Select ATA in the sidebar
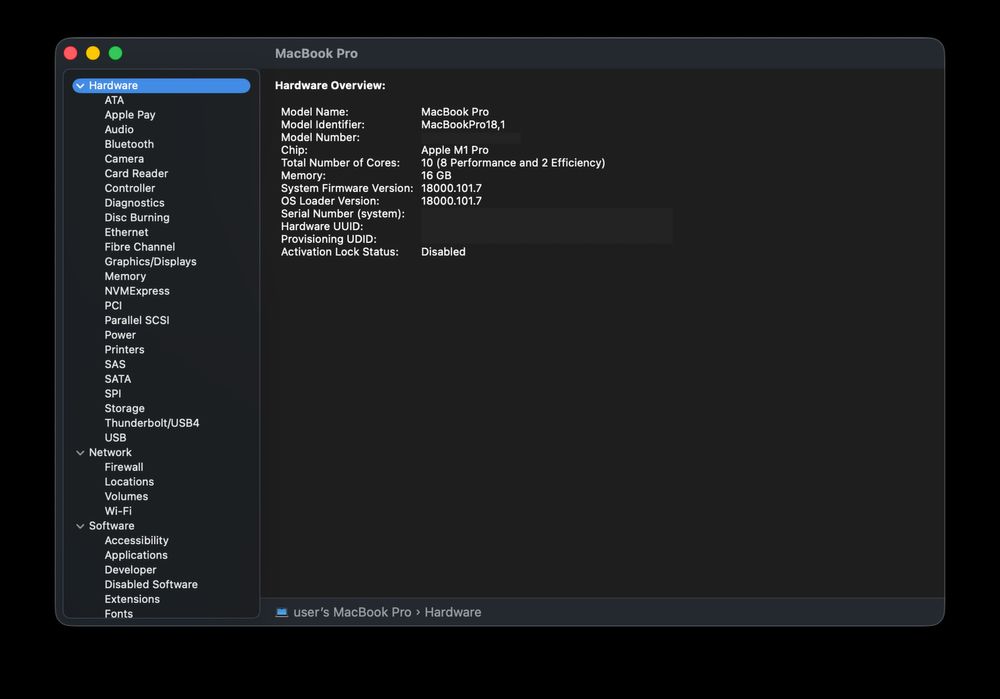 point(114,100)
